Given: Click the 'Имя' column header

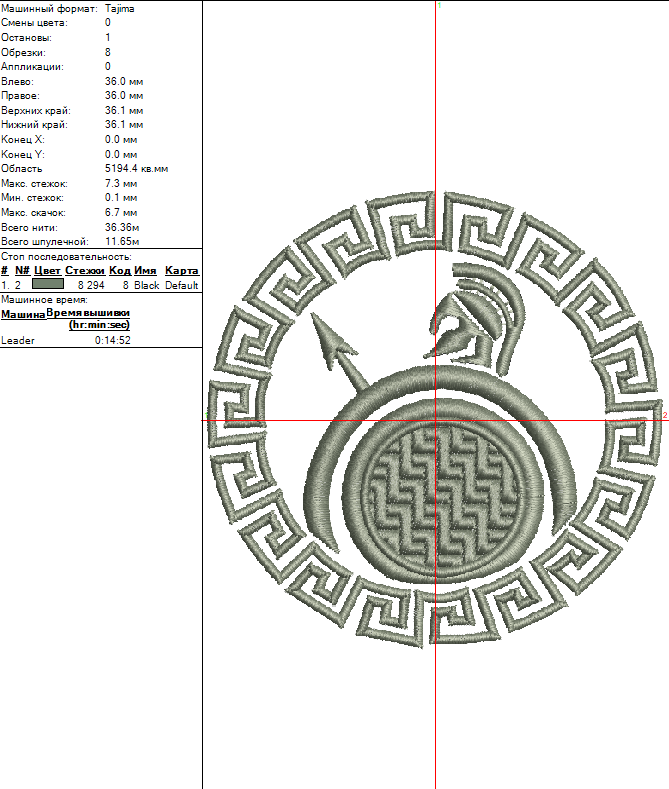Looking at the screenshot, I should pyautogui.click(x=145, y=271).
